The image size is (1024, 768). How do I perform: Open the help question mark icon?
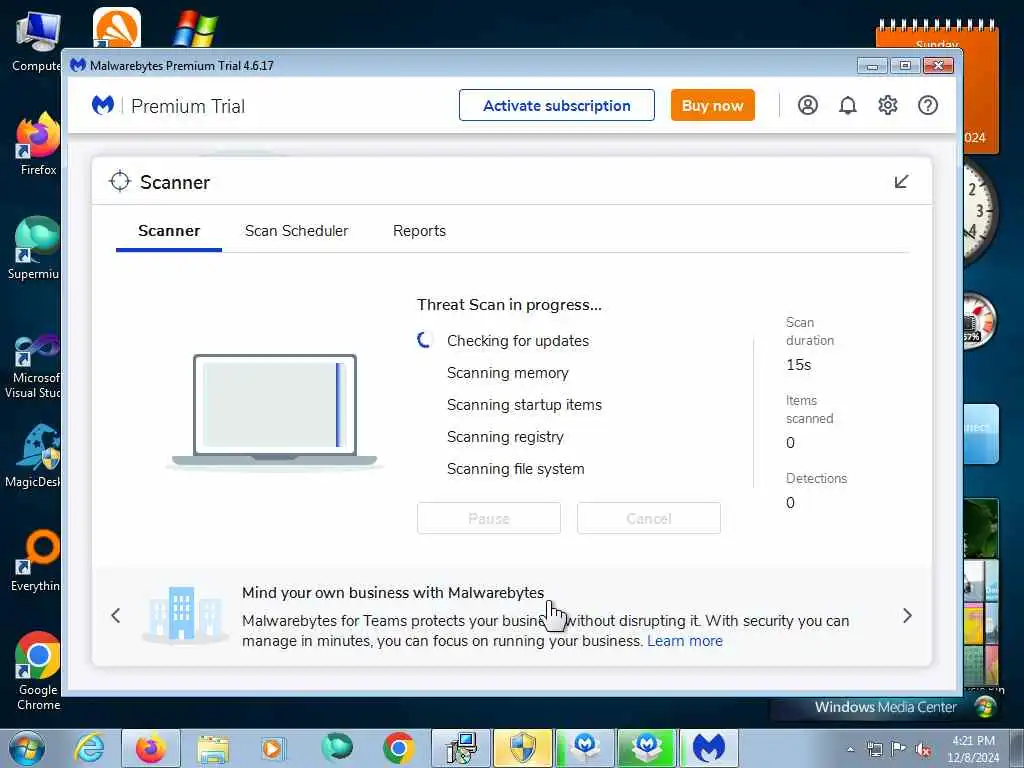click(927, 105)
